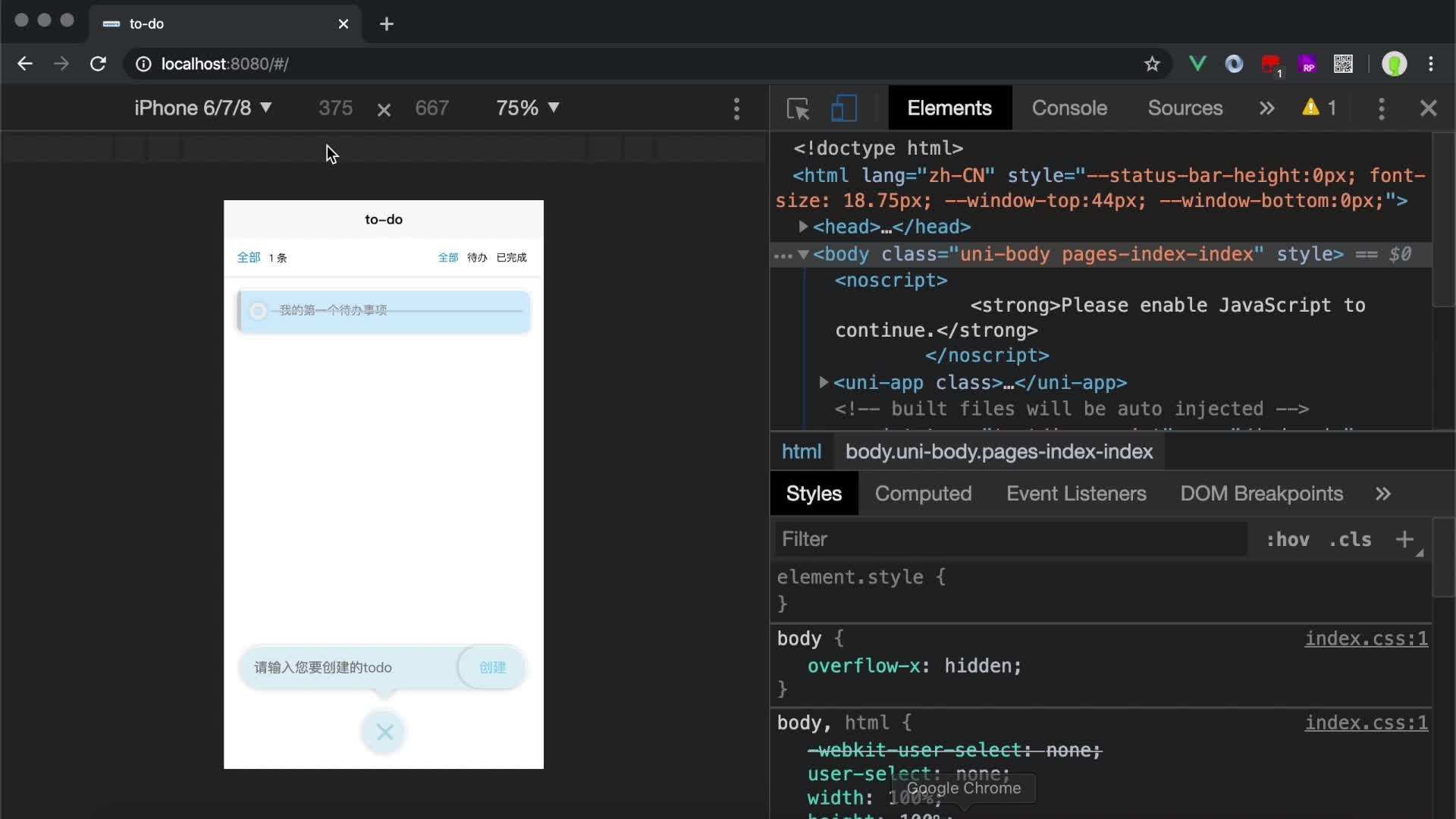Rotate device via the dimension swap icon
This screenshot has width=1456, height=819.
384,110
